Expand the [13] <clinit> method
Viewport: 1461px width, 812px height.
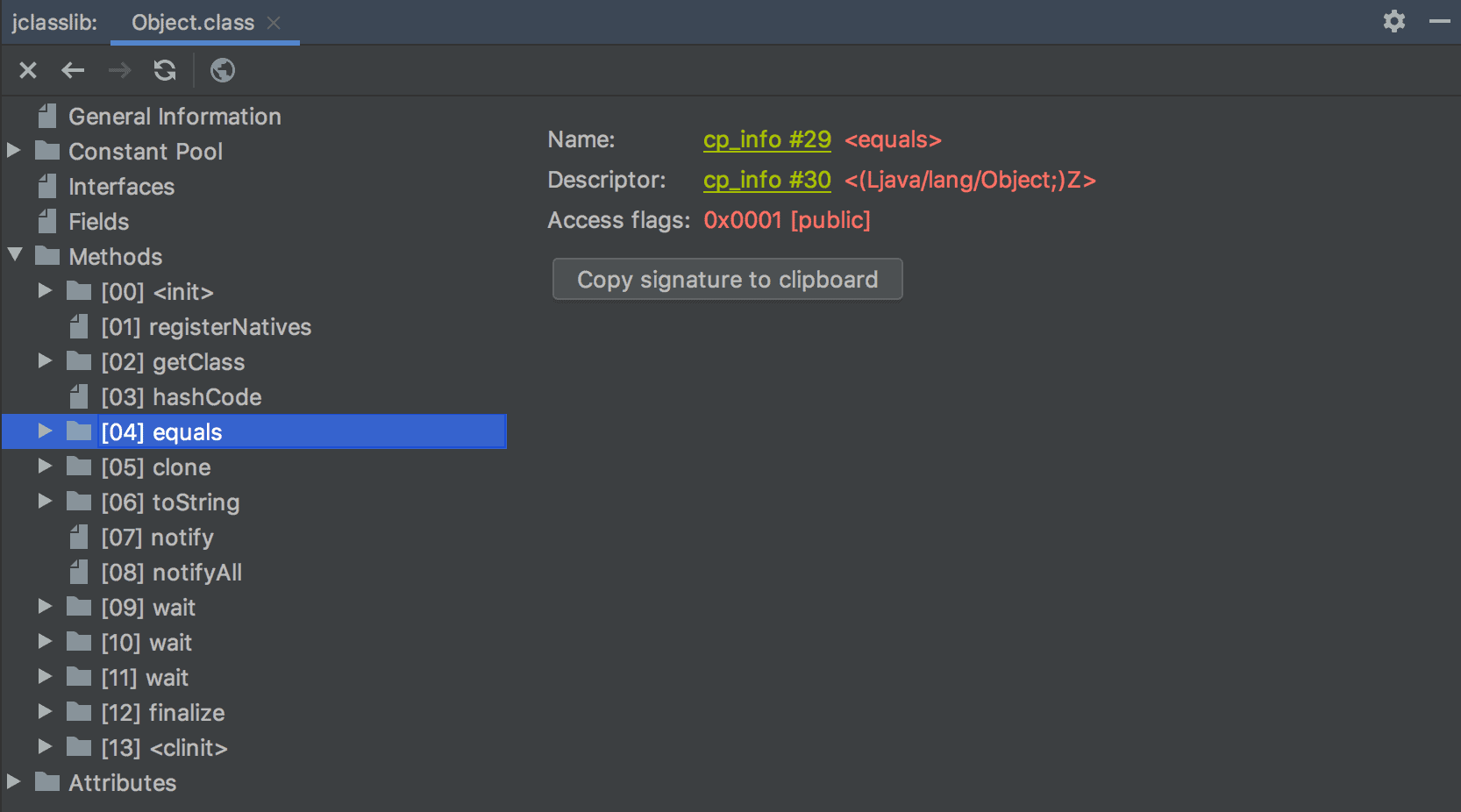(x=45, y=746)
